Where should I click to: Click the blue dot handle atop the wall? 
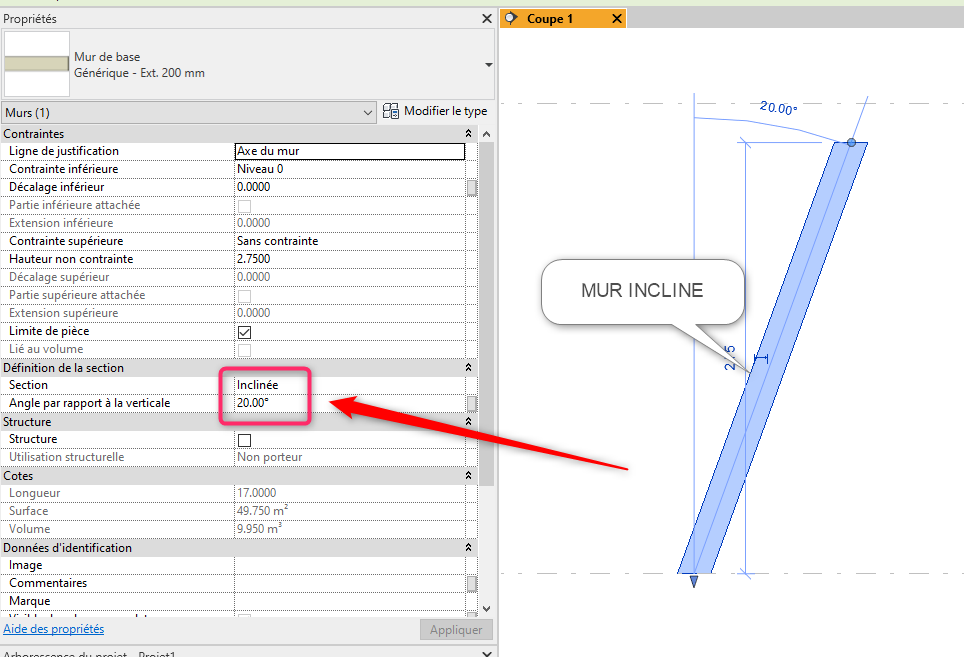coord(851,143)
